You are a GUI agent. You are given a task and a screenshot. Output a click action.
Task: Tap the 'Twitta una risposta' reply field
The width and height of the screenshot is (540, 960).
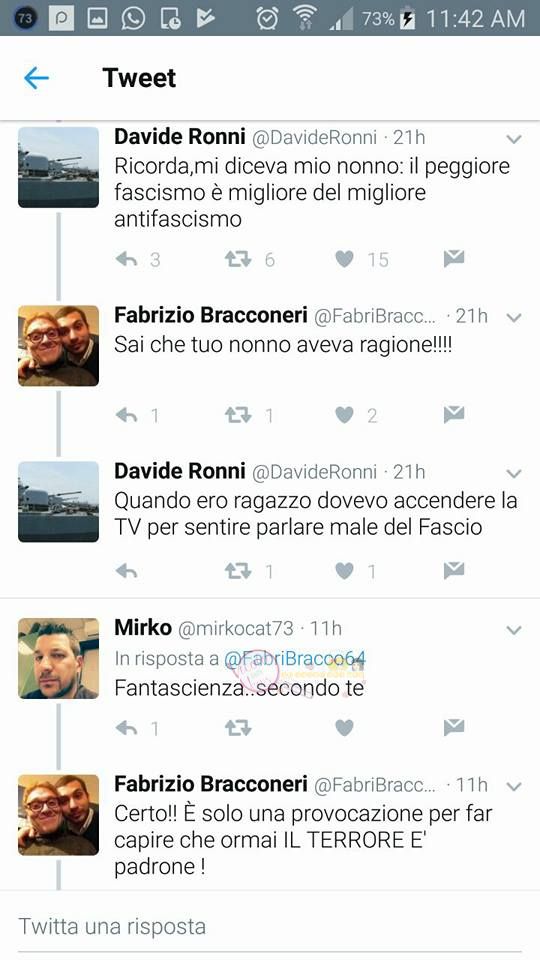point(270,926)
